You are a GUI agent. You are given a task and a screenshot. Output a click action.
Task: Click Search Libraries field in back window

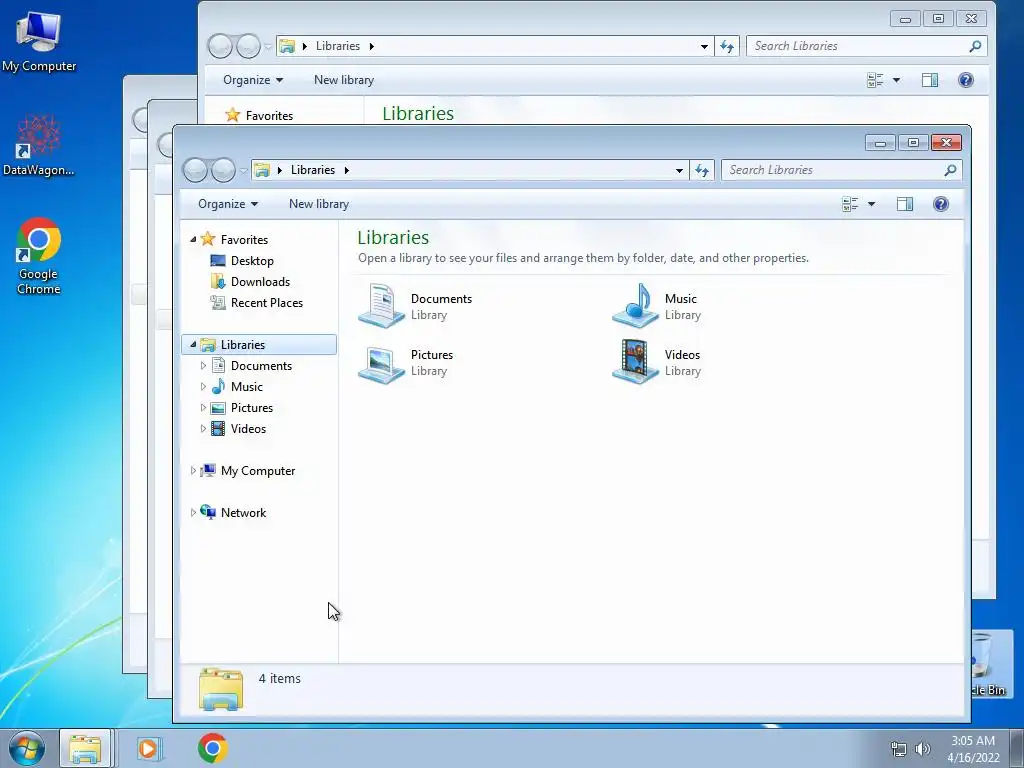[x=857, y=46]
